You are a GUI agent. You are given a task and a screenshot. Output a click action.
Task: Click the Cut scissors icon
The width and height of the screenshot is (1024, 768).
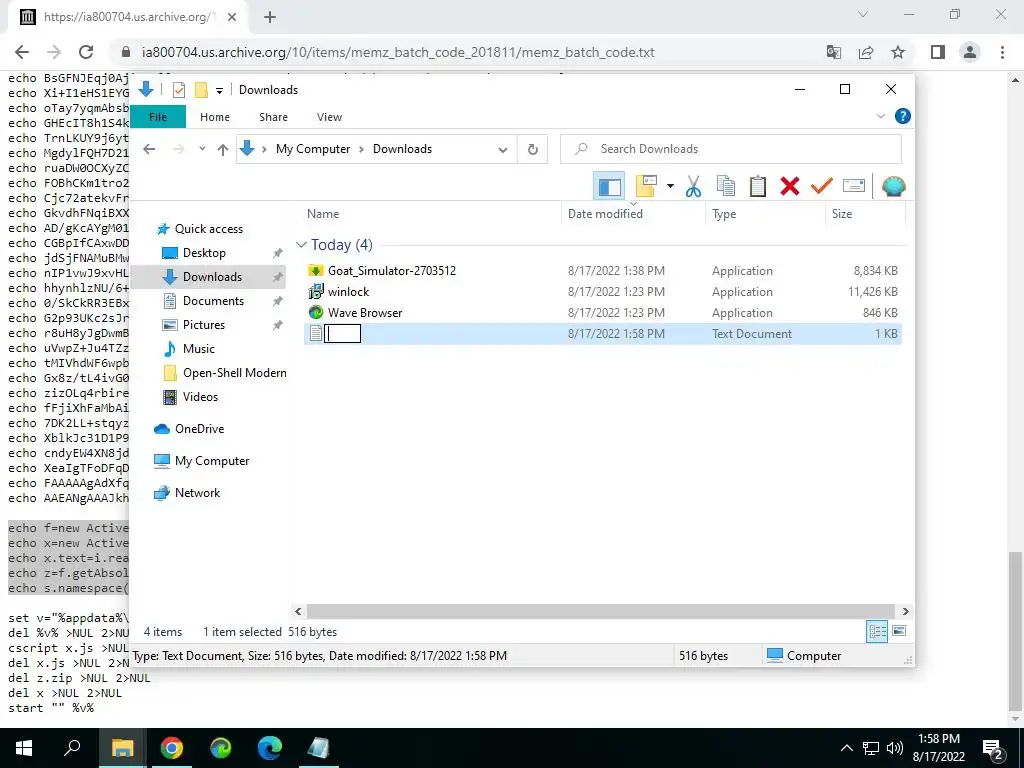tap(693, 187)
